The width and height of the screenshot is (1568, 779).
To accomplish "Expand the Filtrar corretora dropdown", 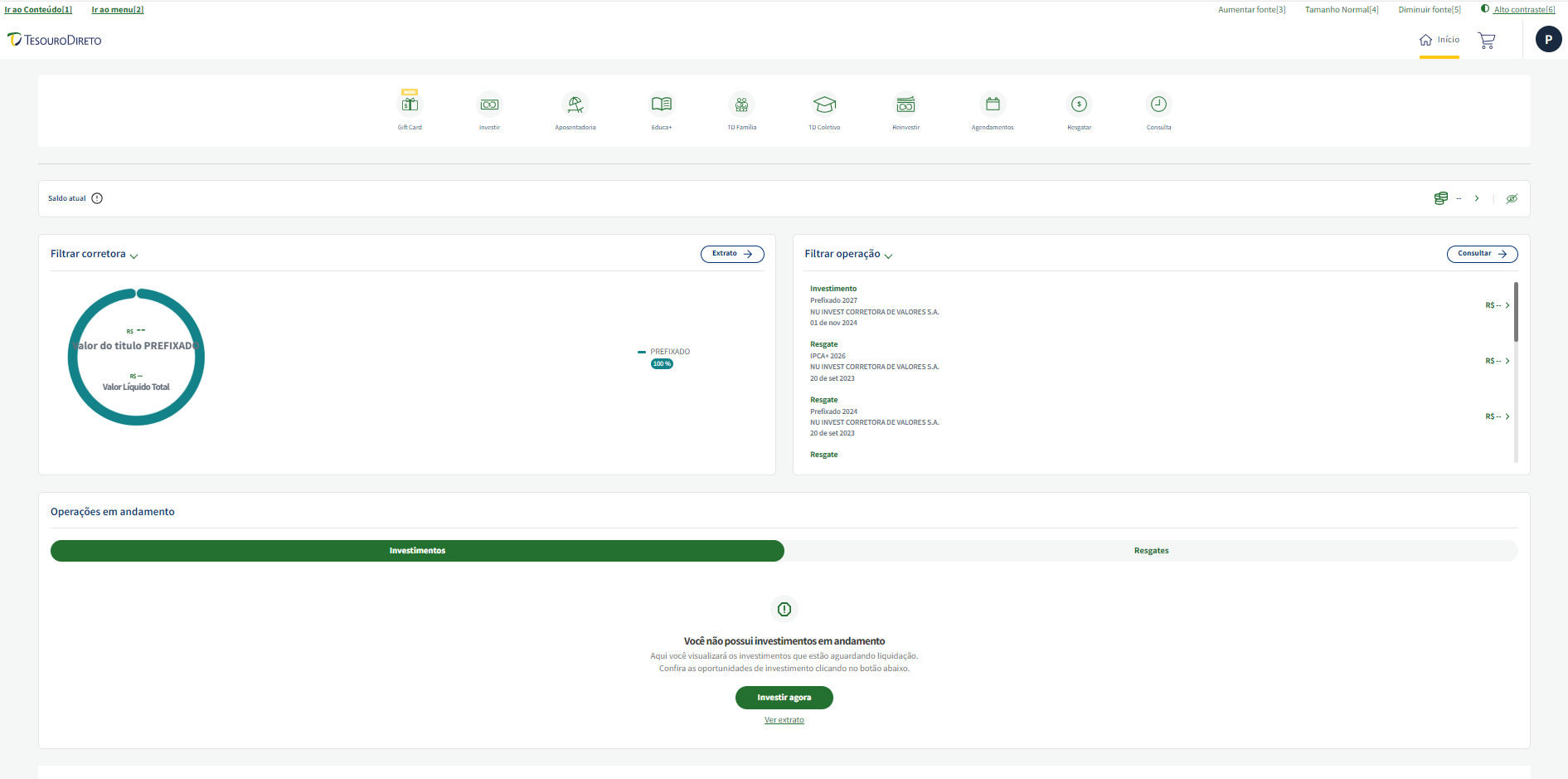I will coord(94,254).
